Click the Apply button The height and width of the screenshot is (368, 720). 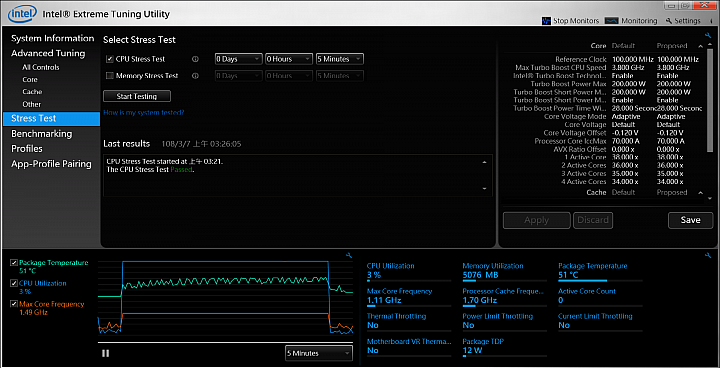tap(537, 220)
